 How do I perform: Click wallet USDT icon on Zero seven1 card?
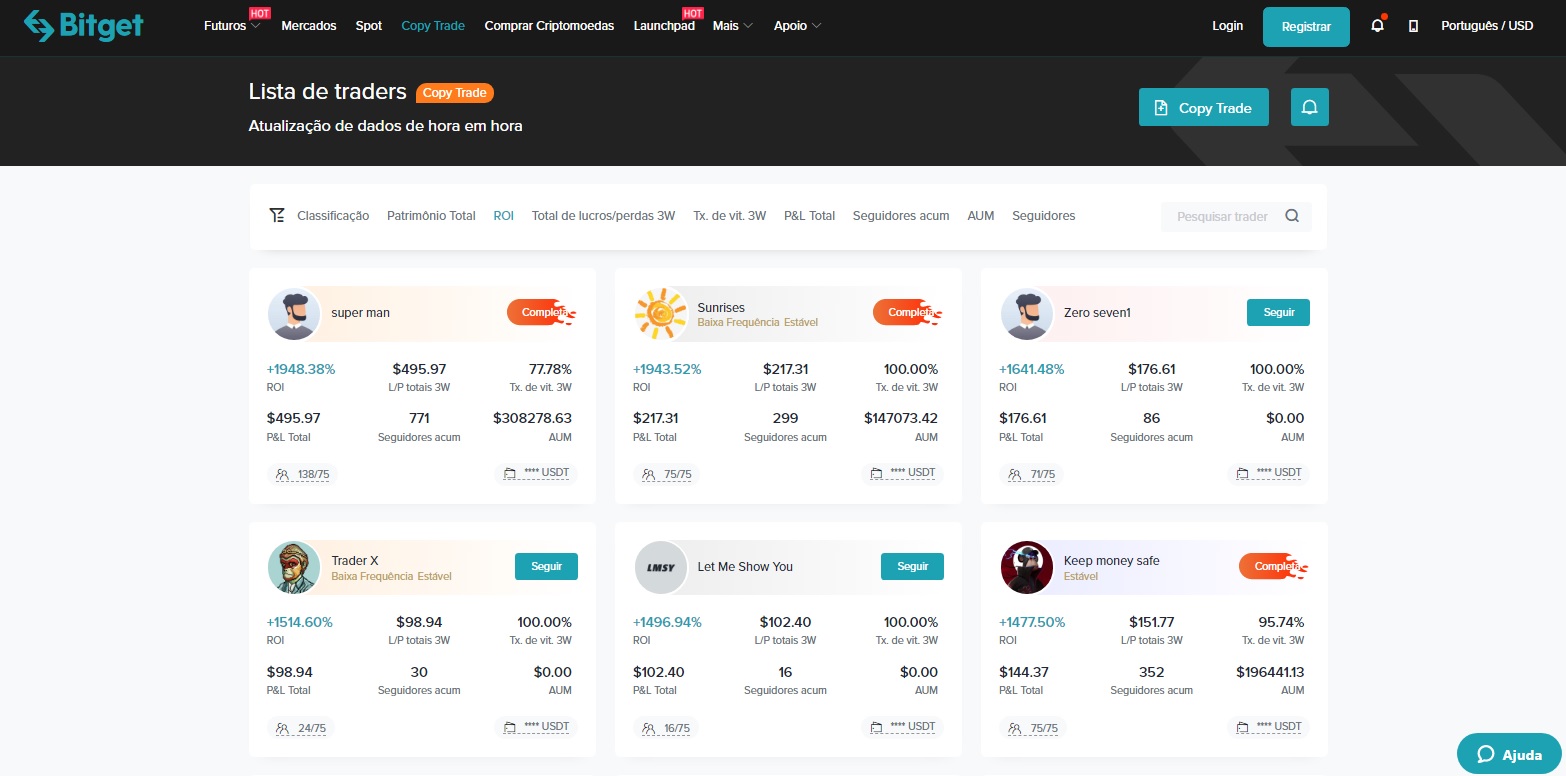tap(1242, 473)
